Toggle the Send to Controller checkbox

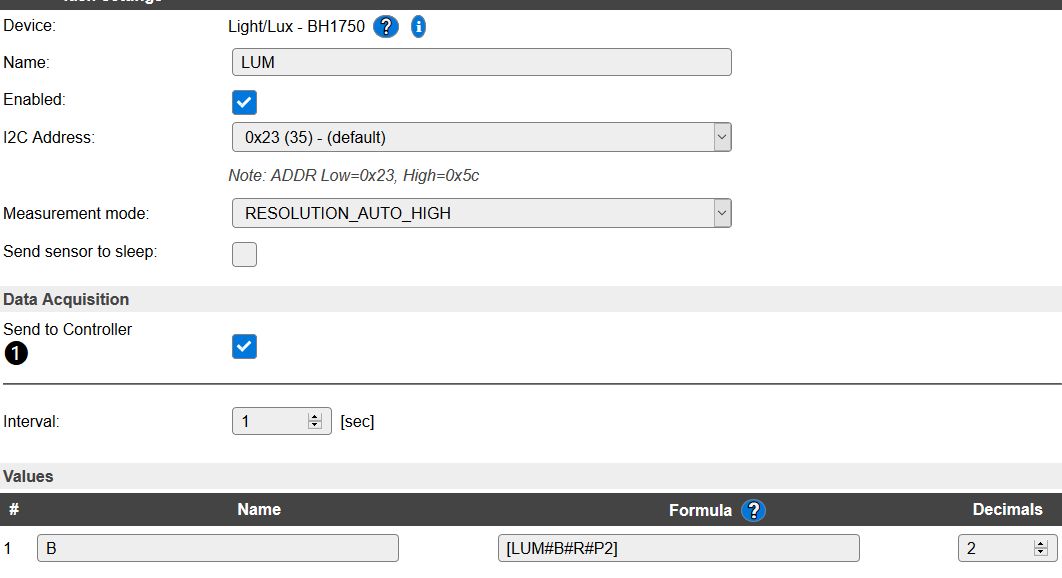[x=245, y=346]
